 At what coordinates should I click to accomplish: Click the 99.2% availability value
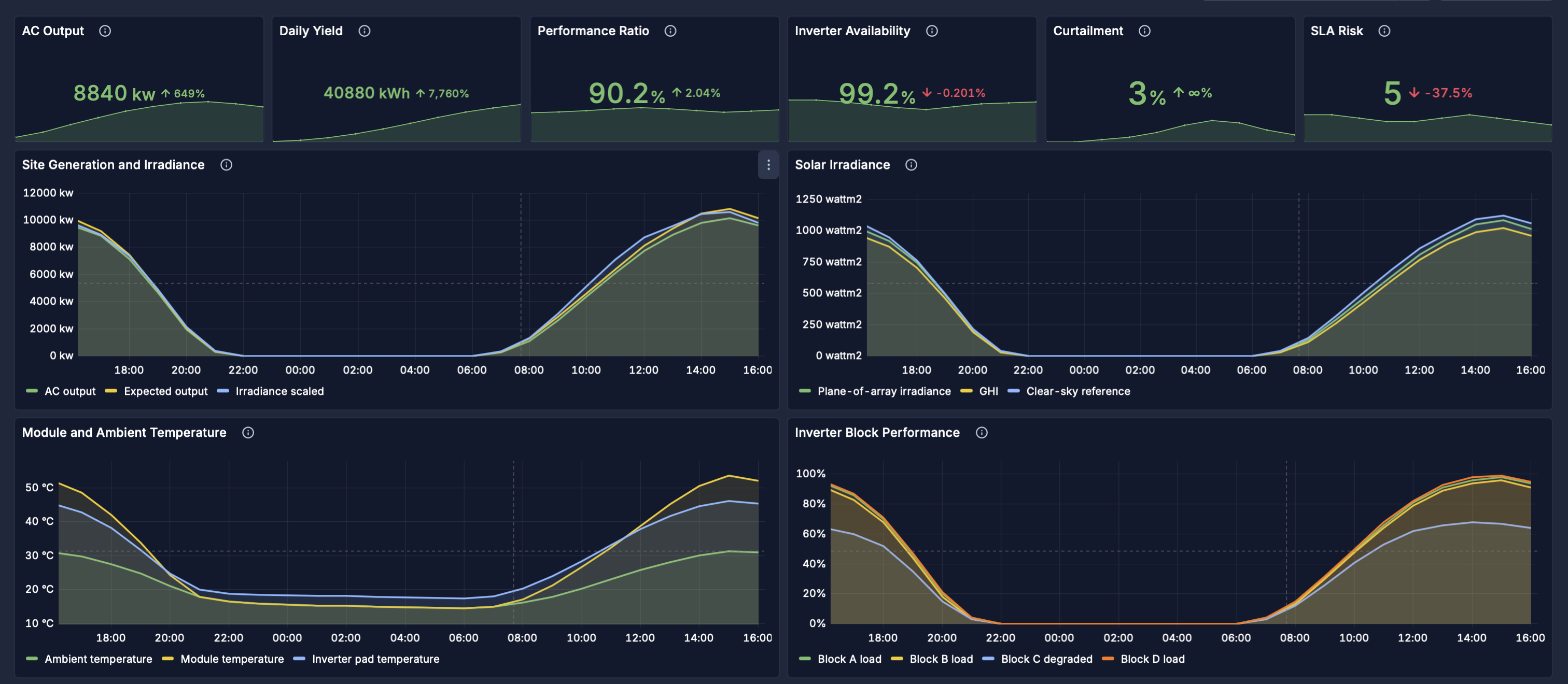pyautogui.click(x=877, y=93)
